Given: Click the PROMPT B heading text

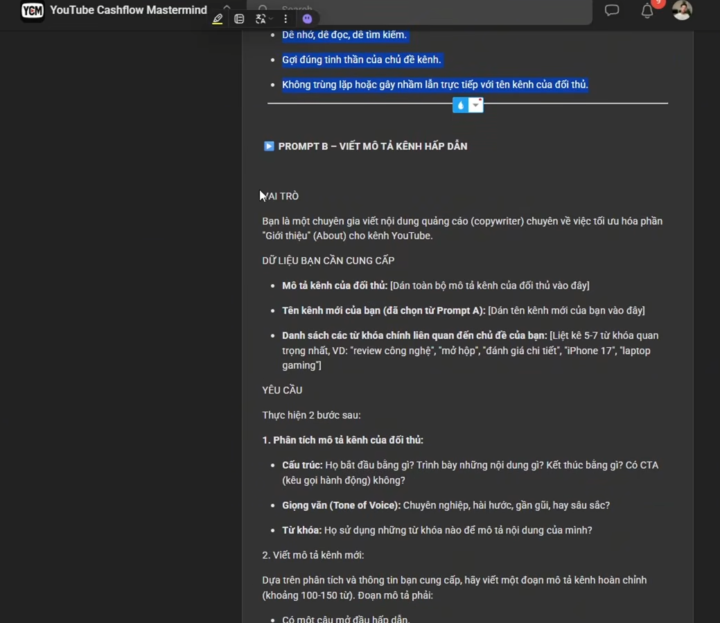Looking at the screenshot, I should tap(372, 146).
